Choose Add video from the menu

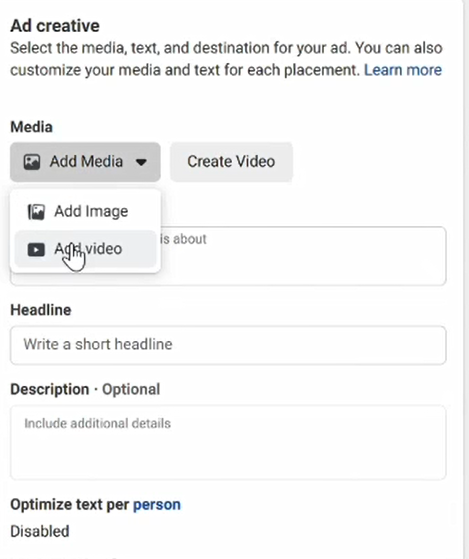[x=86, y=249]
